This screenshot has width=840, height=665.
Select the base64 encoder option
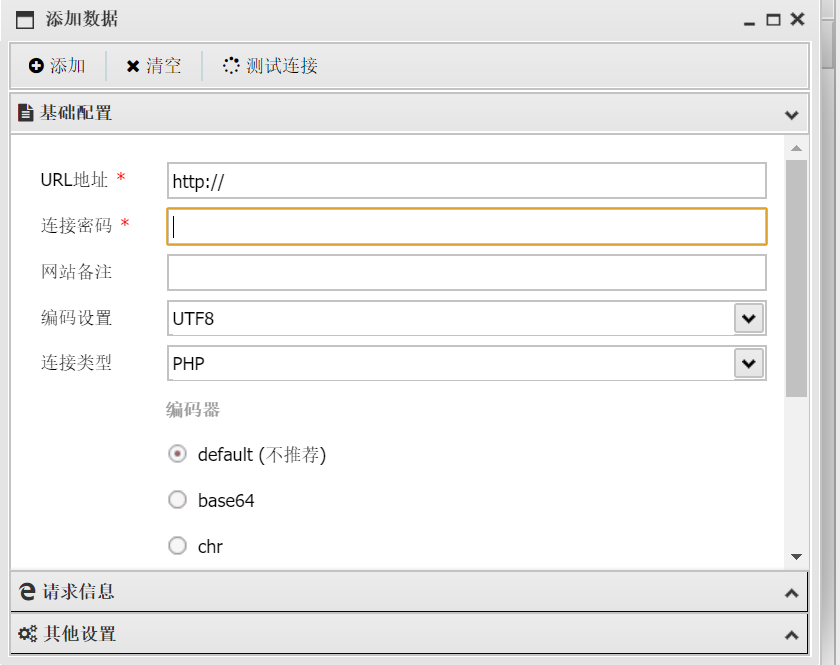tap(177, 500)
